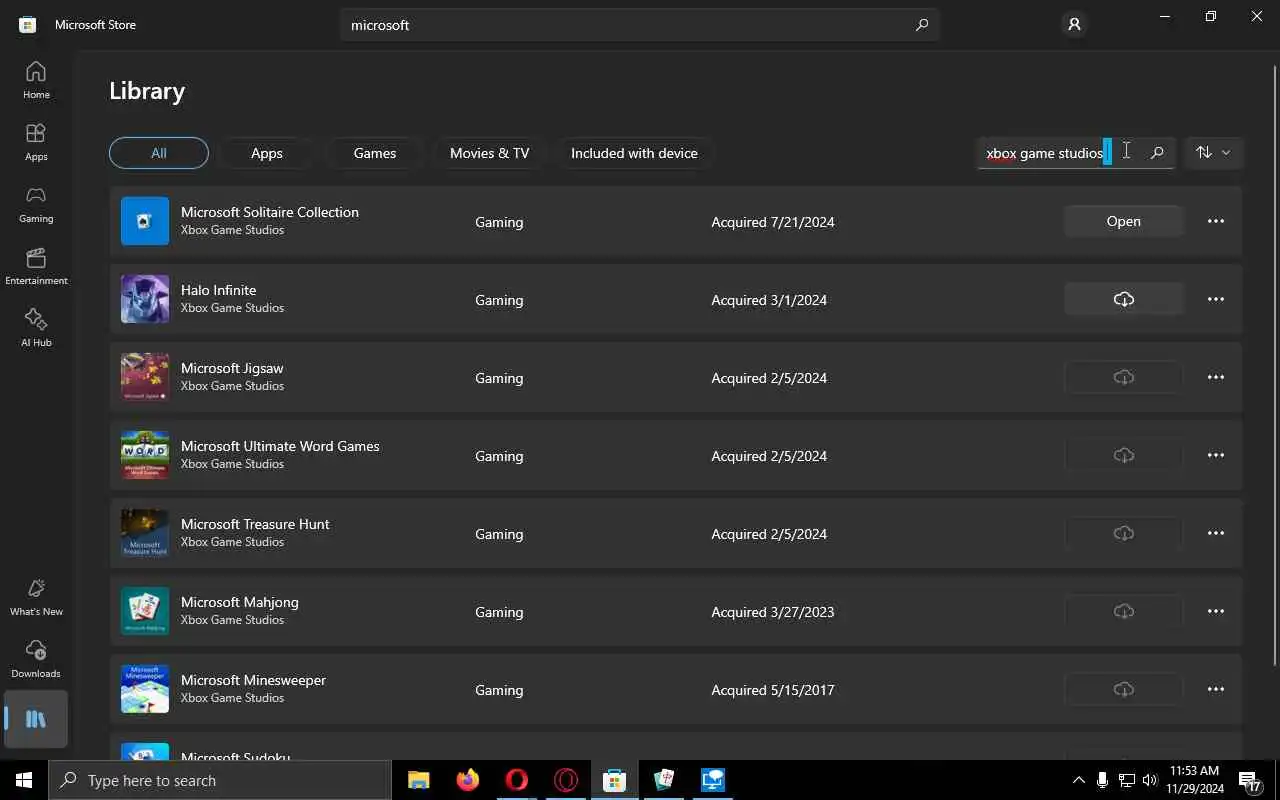
Task: Select the Library icon in sidebar
Action: pos(36,719)
